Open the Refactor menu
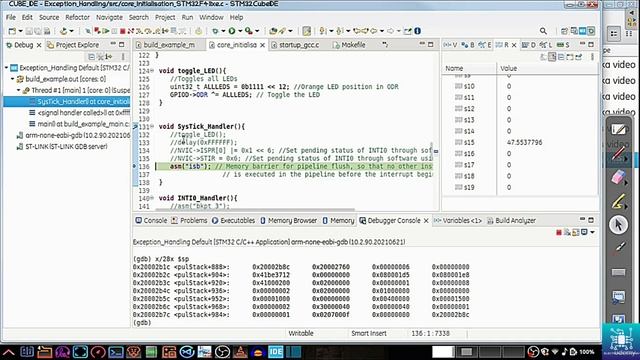Image resolution: width=640 pixels, height=360 pixels. (x=78, y=17)
